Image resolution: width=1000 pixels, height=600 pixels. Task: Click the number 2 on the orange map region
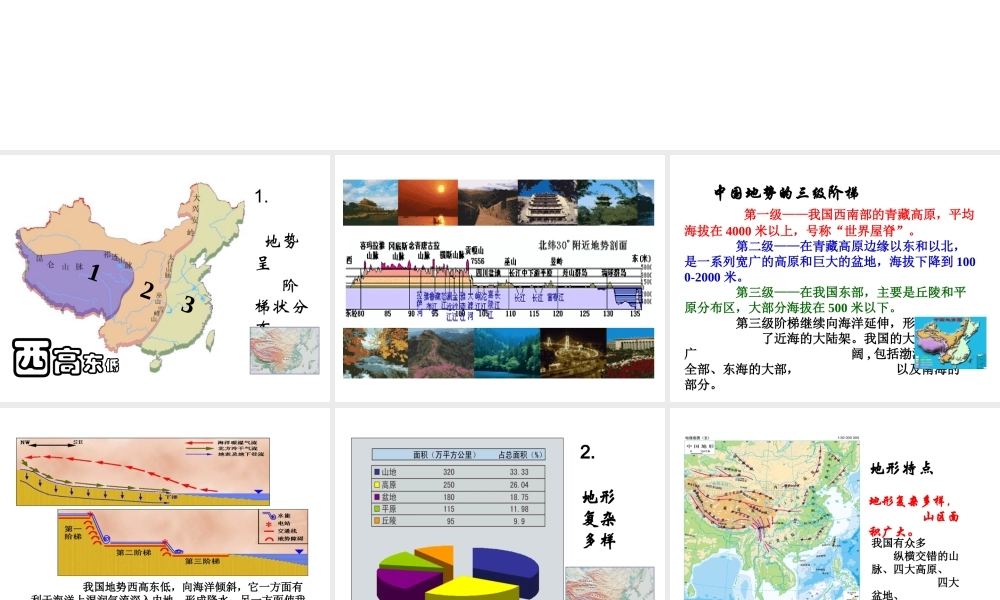click(x=147, y=290)
